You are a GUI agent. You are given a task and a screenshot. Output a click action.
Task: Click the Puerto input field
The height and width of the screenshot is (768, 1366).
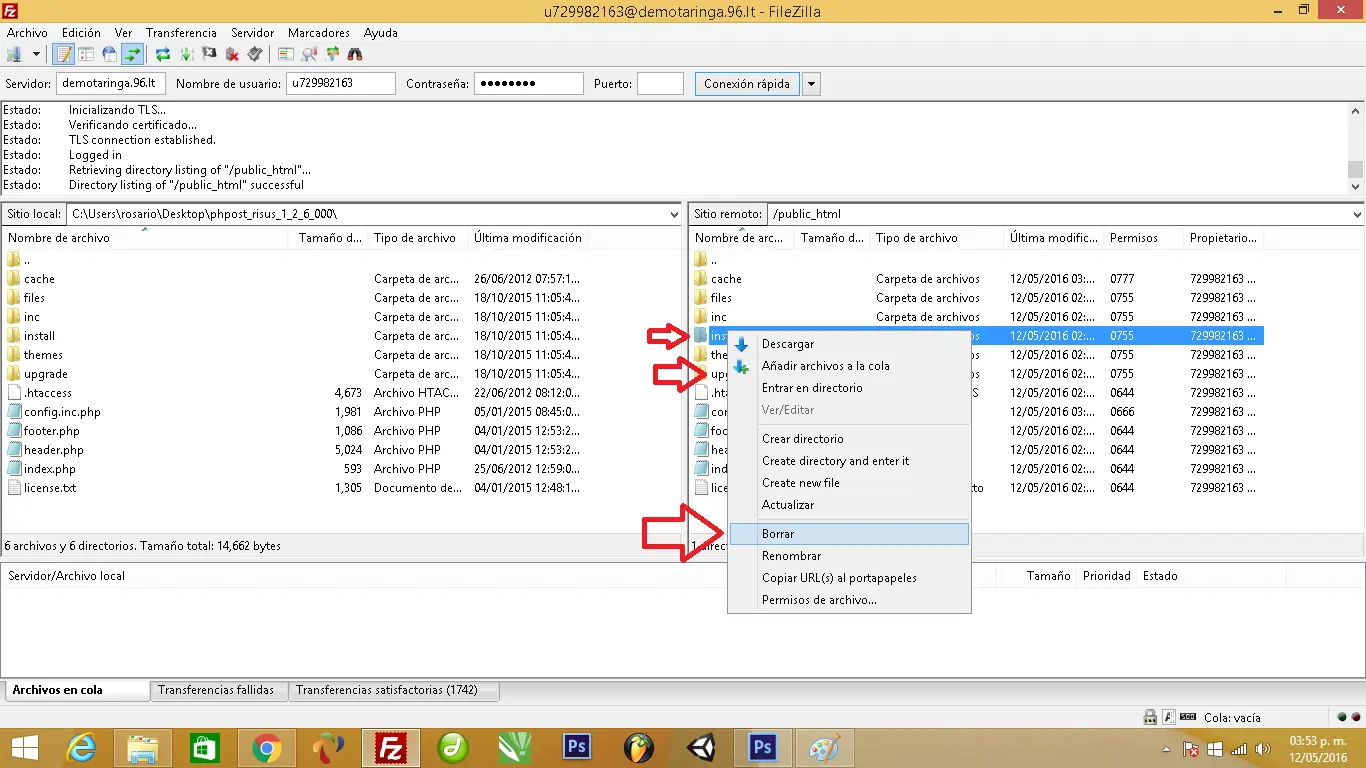(x=660, y=84)
